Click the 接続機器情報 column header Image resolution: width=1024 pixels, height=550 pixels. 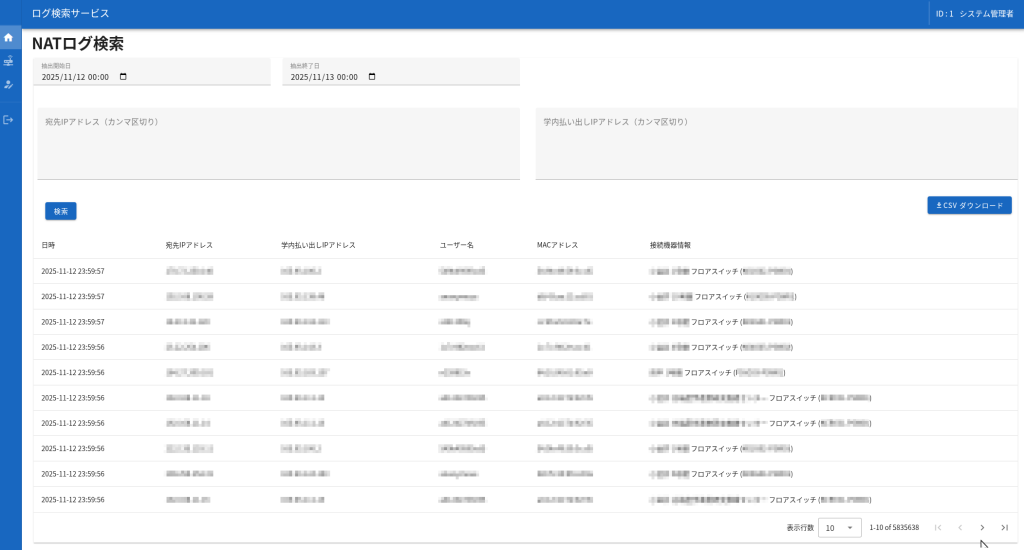(x=670, y=245)
